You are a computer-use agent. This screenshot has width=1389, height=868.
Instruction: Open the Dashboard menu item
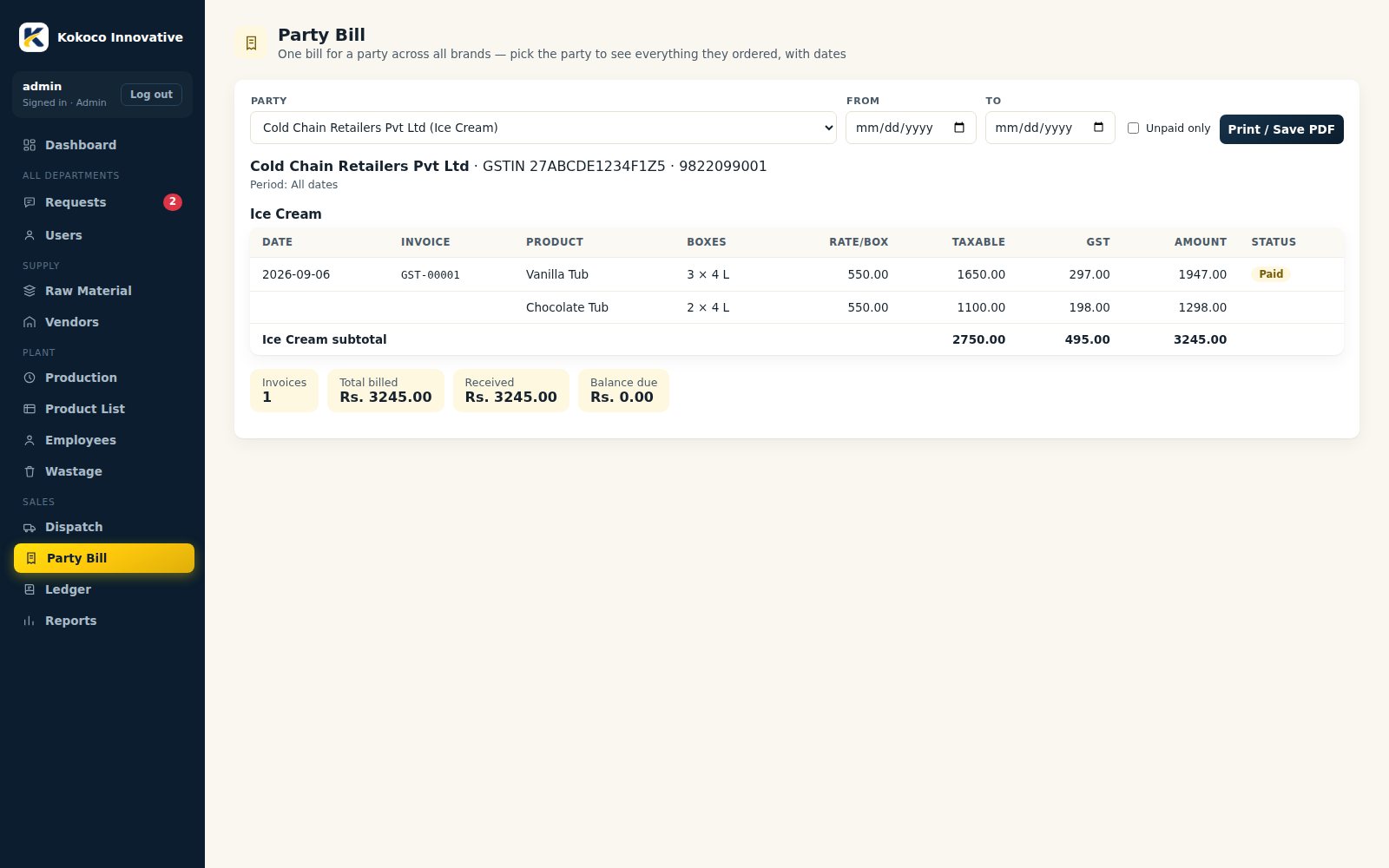(104, 145)
